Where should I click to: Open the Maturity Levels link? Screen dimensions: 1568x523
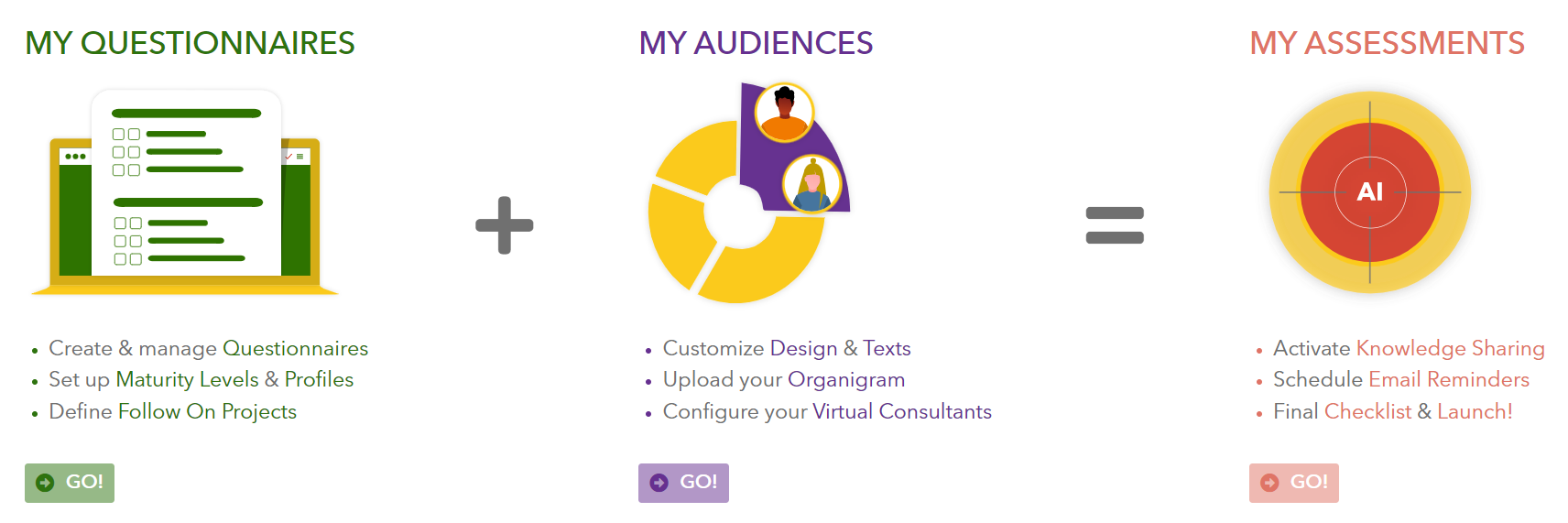187,379
